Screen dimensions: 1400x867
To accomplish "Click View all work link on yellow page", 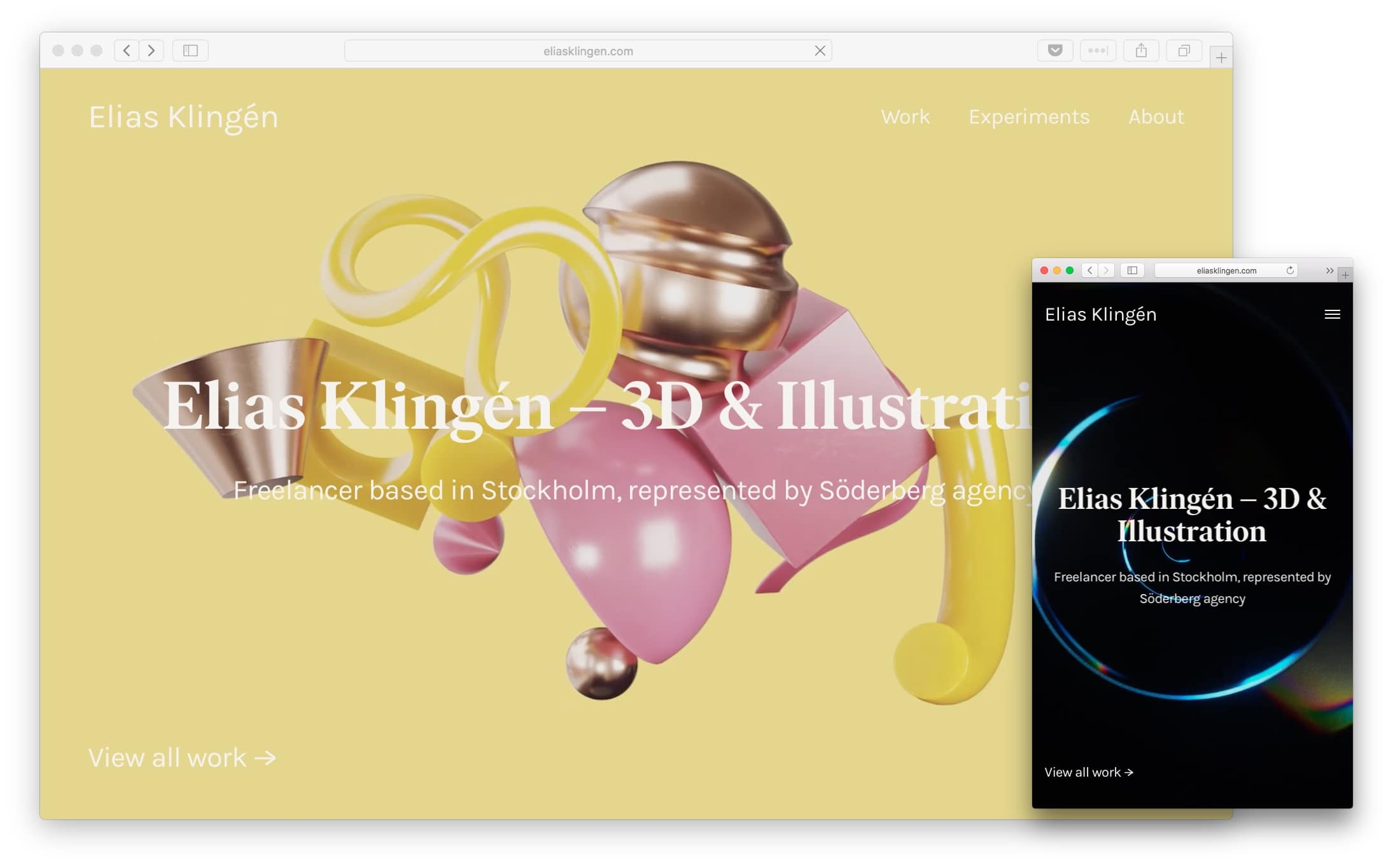I will click(x=182, y=758).
